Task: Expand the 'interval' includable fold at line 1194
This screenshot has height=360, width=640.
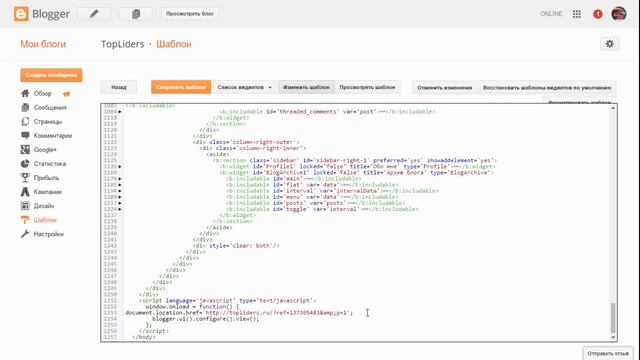Action: (x=120, y=191)
